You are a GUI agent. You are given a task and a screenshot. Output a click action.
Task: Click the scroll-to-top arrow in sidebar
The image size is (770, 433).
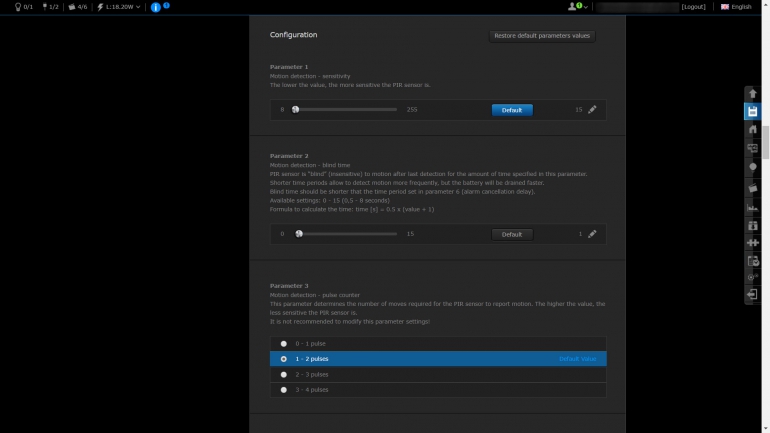(752, 93)
